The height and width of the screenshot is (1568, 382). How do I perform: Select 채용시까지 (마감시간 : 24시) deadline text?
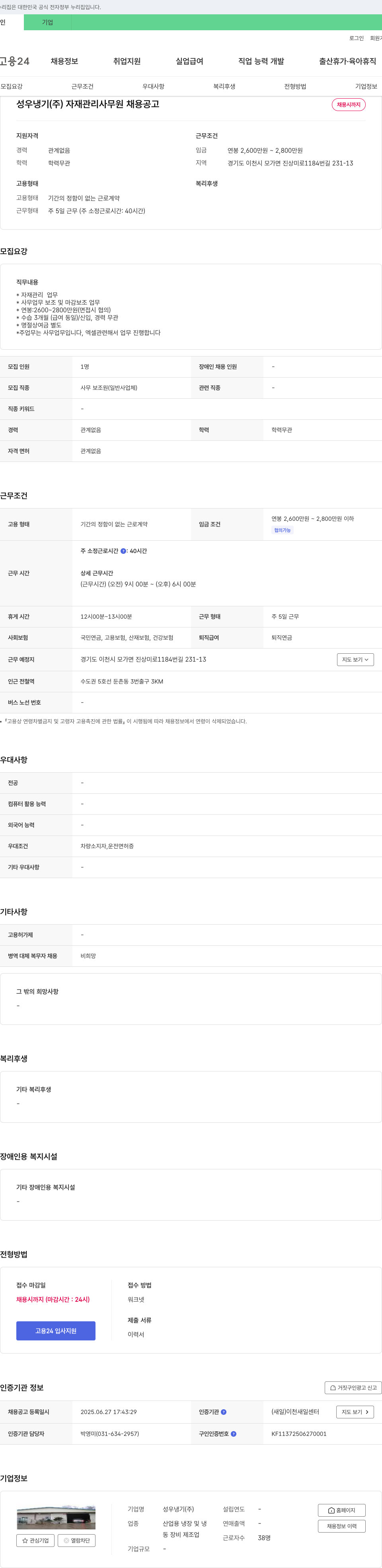tap(53, 1299)
